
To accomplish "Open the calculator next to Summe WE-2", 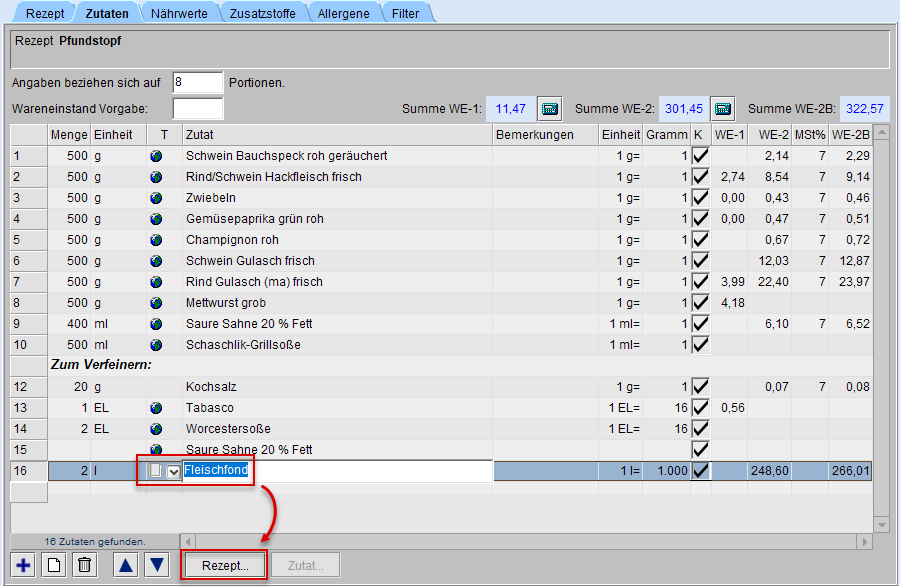I will (723, 108).
